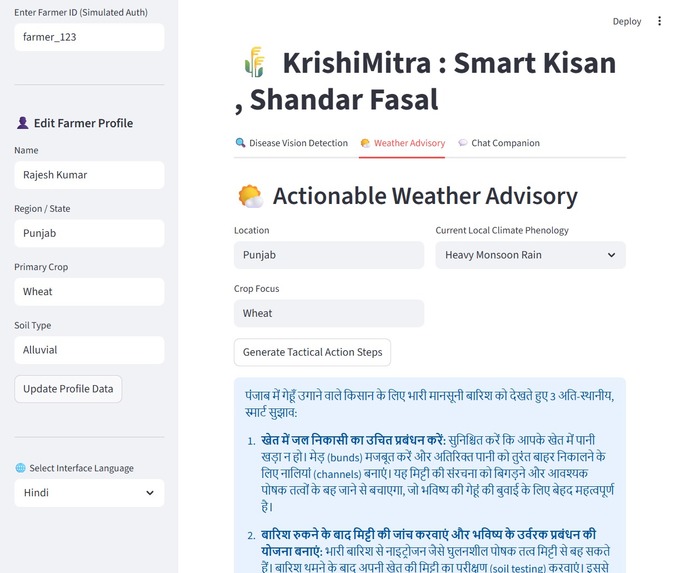Click the large sun icon beside Actionable Weather Advisory
Image resolution: width=681 pixels, height=573 pixels.
tap(251, 196)
